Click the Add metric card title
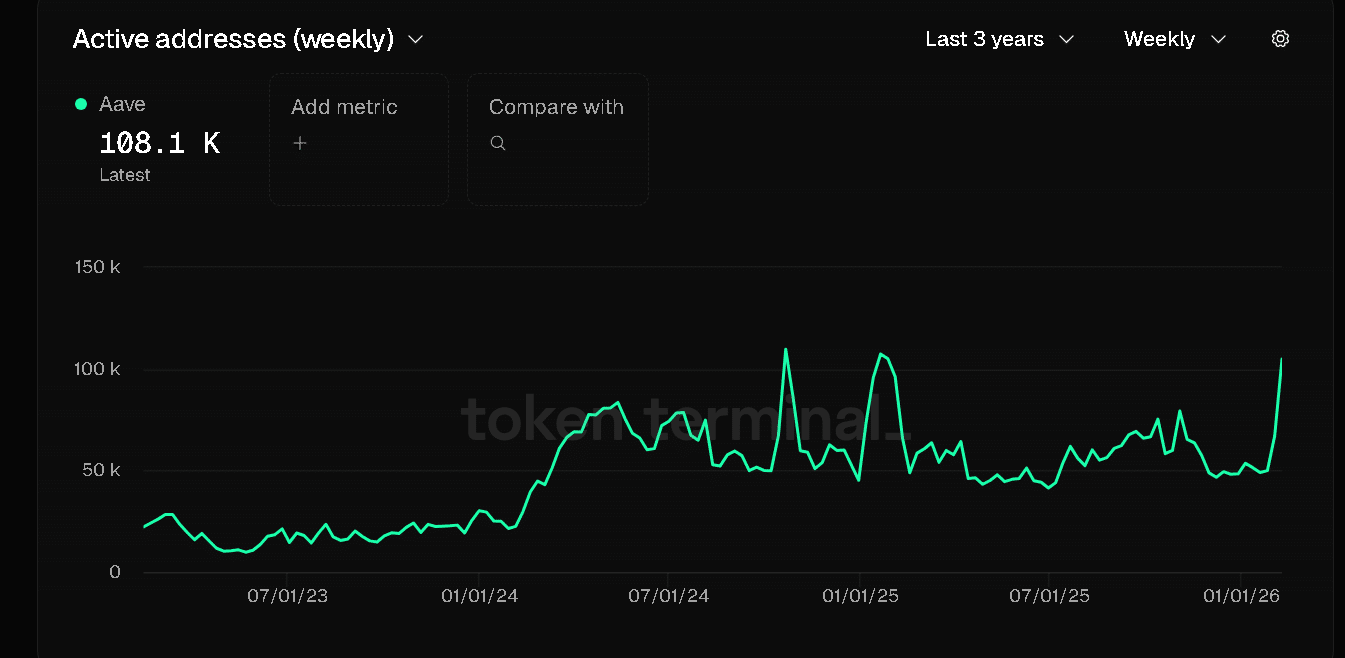Viewport: 1345px width, 658px height. point(344,107)
